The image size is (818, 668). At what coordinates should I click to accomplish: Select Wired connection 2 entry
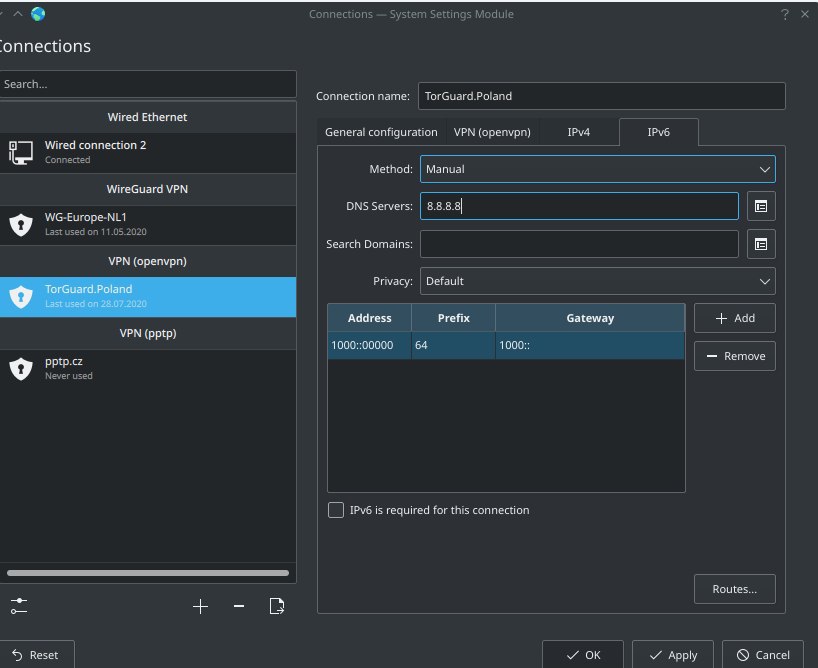[148, 152]
